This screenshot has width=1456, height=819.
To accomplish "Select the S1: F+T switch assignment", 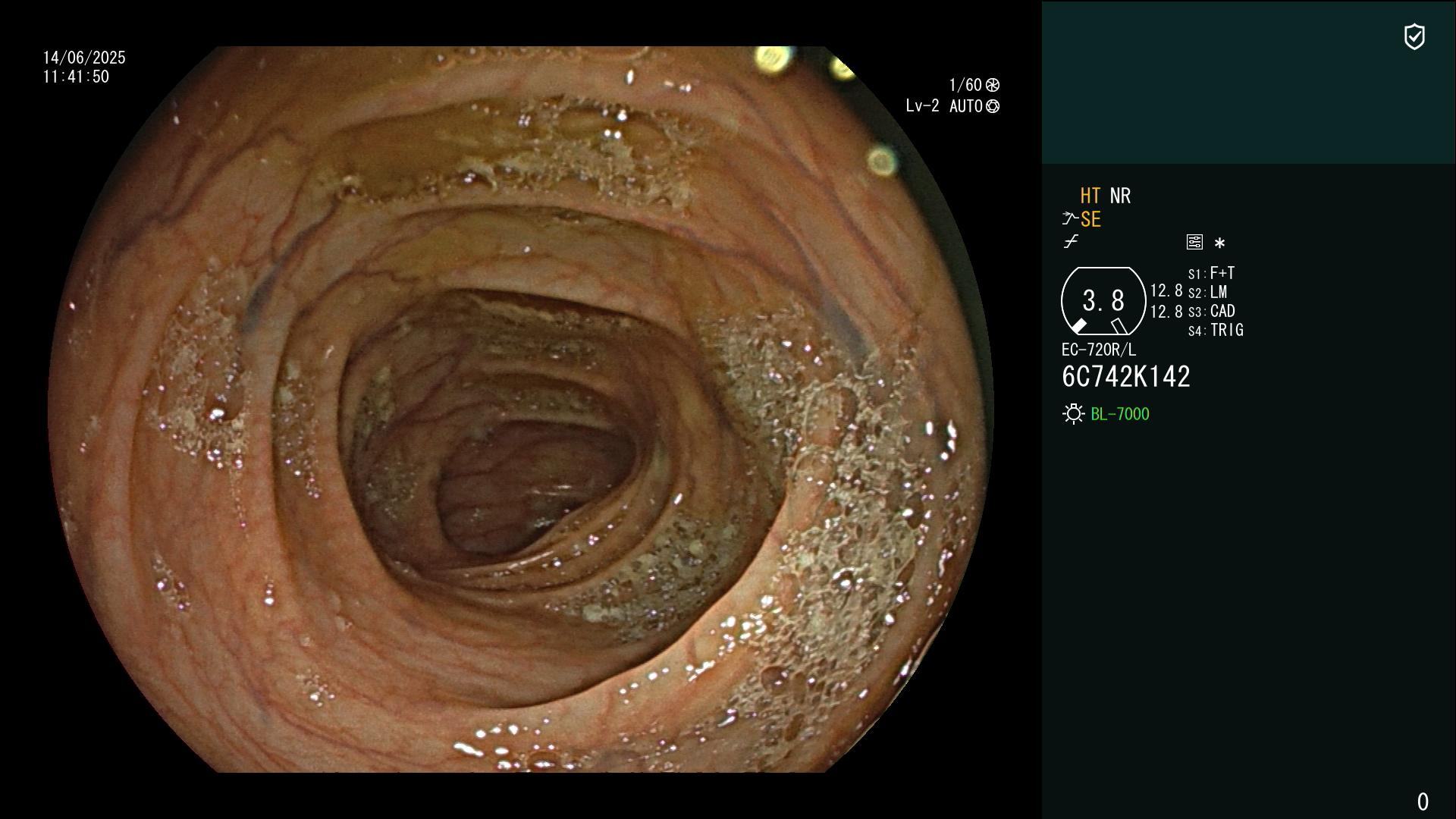I will point(1212,273).
